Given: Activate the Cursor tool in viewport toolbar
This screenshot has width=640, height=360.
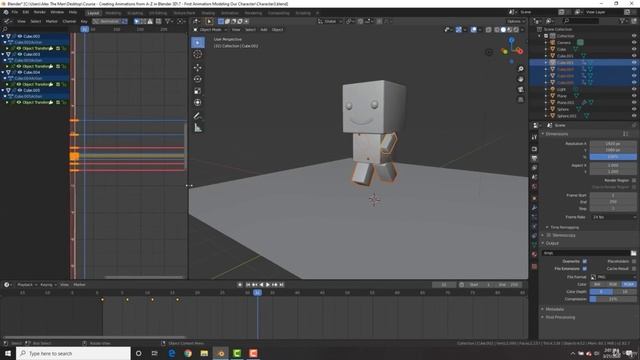Looking at the screenshot, I should pos(198,54).
